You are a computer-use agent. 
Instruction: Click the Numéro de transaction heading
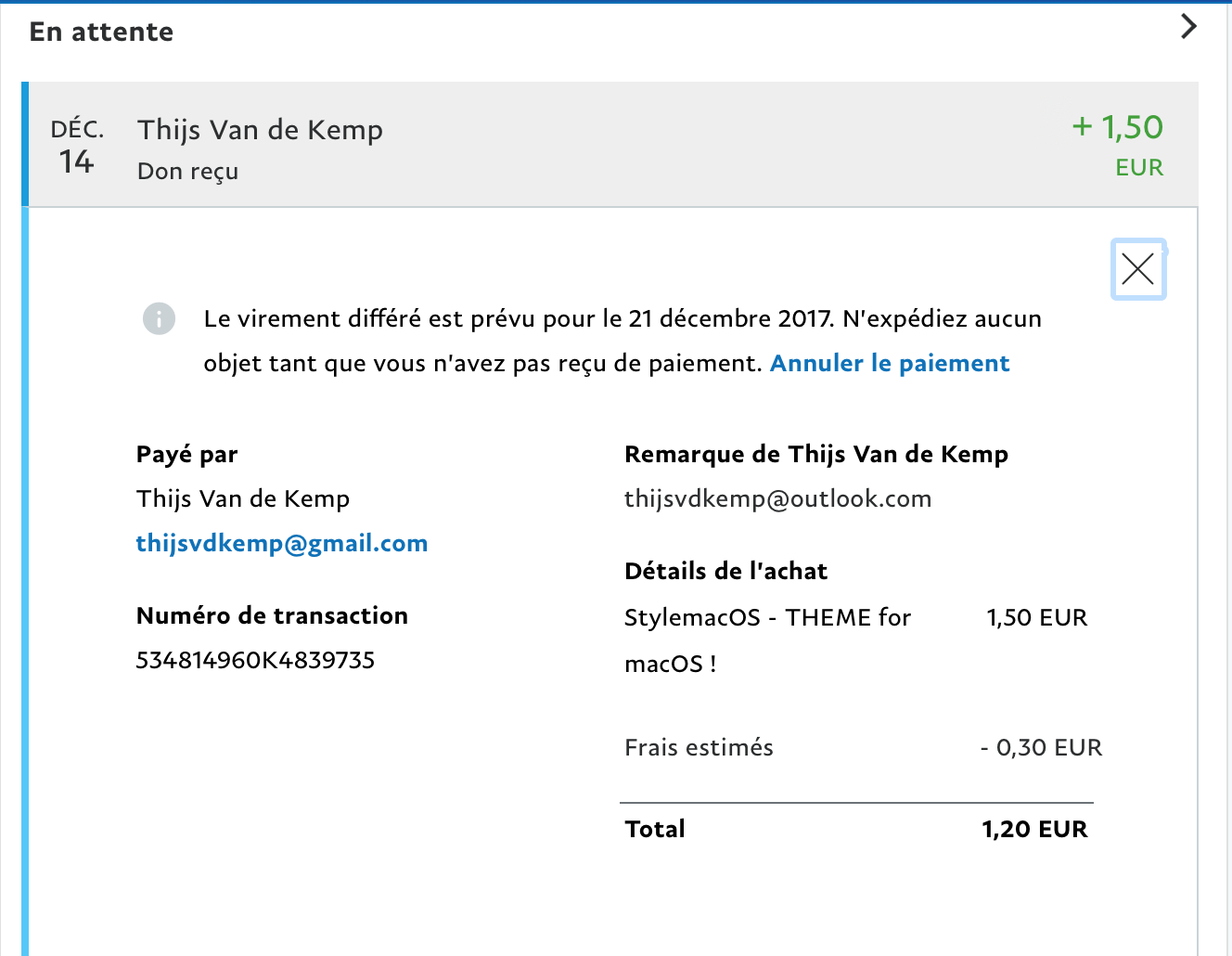tap(272, 615)
